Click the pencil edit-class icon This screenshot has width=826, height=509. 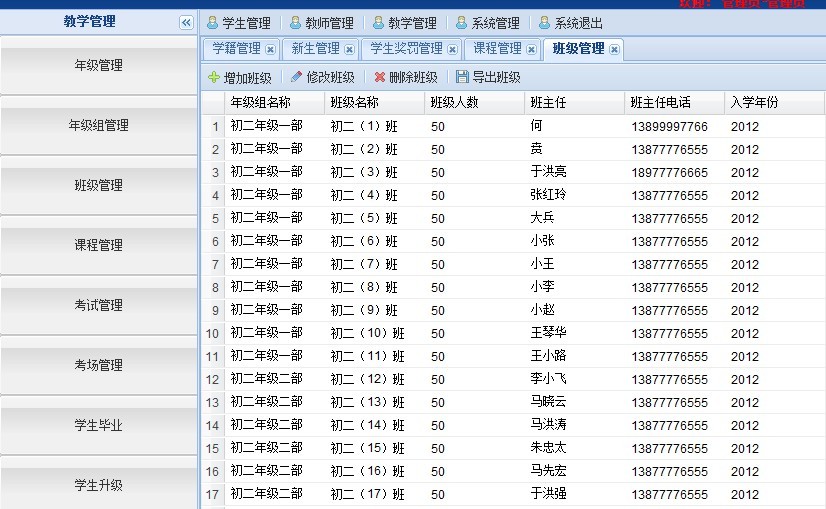(296, 77)
